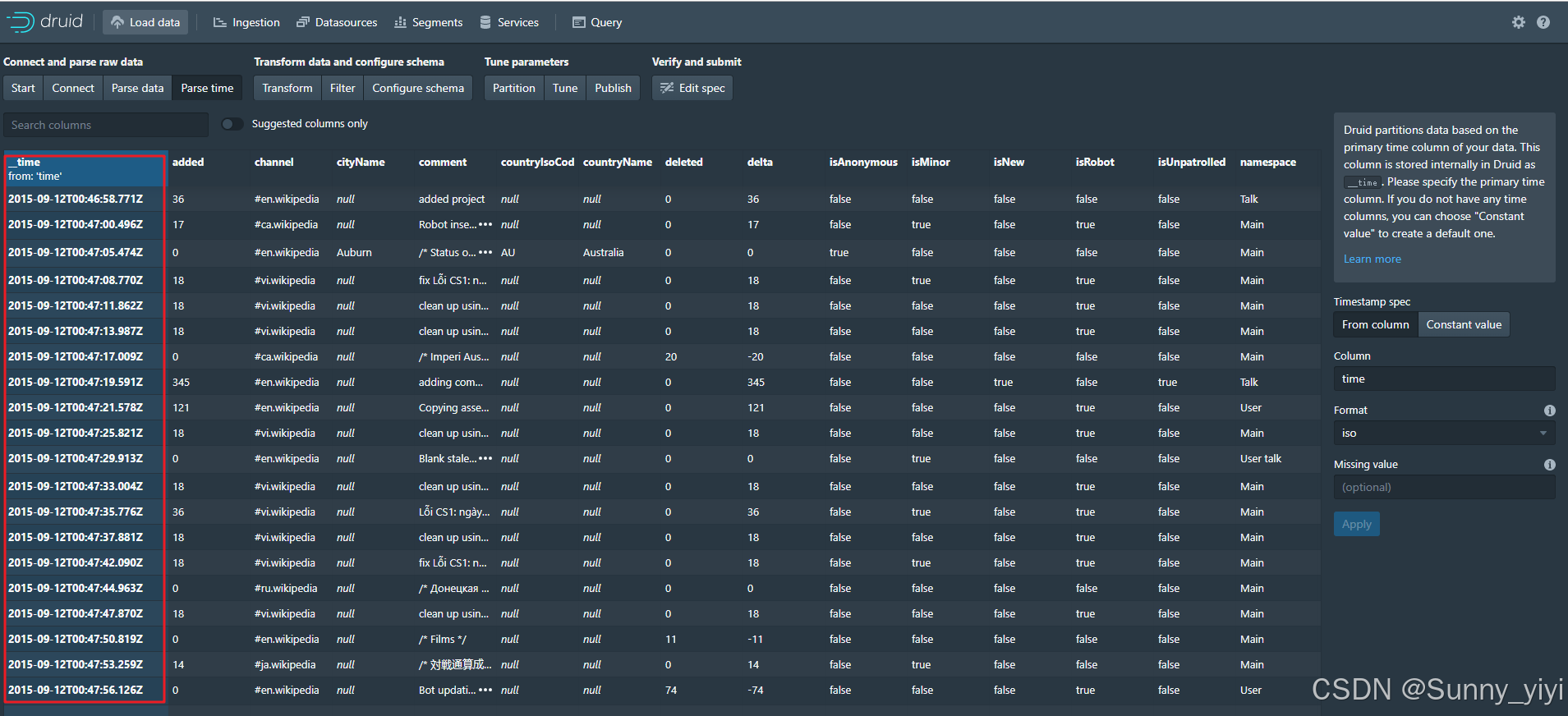Select Parse time step
Screen dimensions: 1568x716
tap(207, 88)
